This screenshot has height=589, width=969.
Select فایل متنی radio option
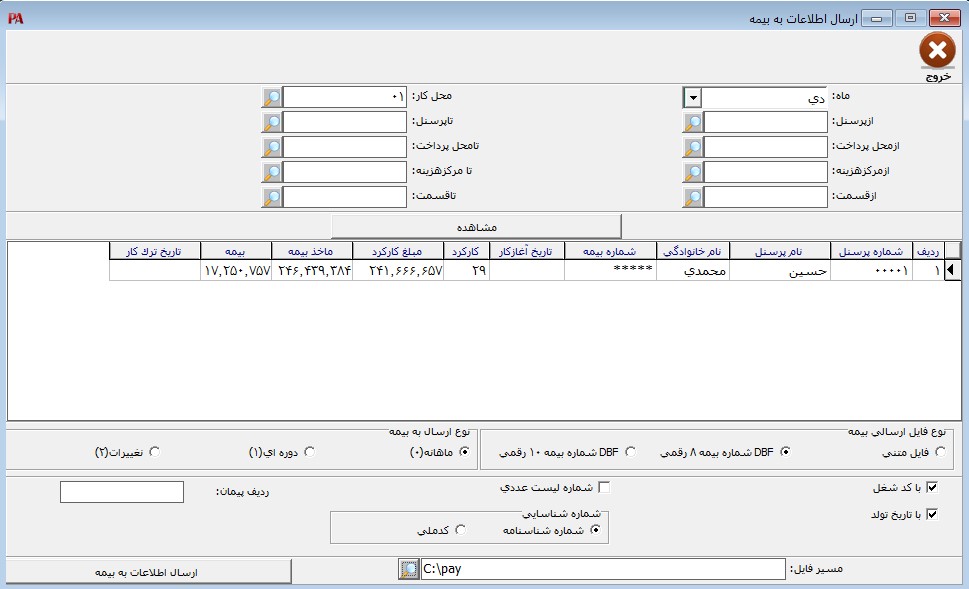(940, 452)
